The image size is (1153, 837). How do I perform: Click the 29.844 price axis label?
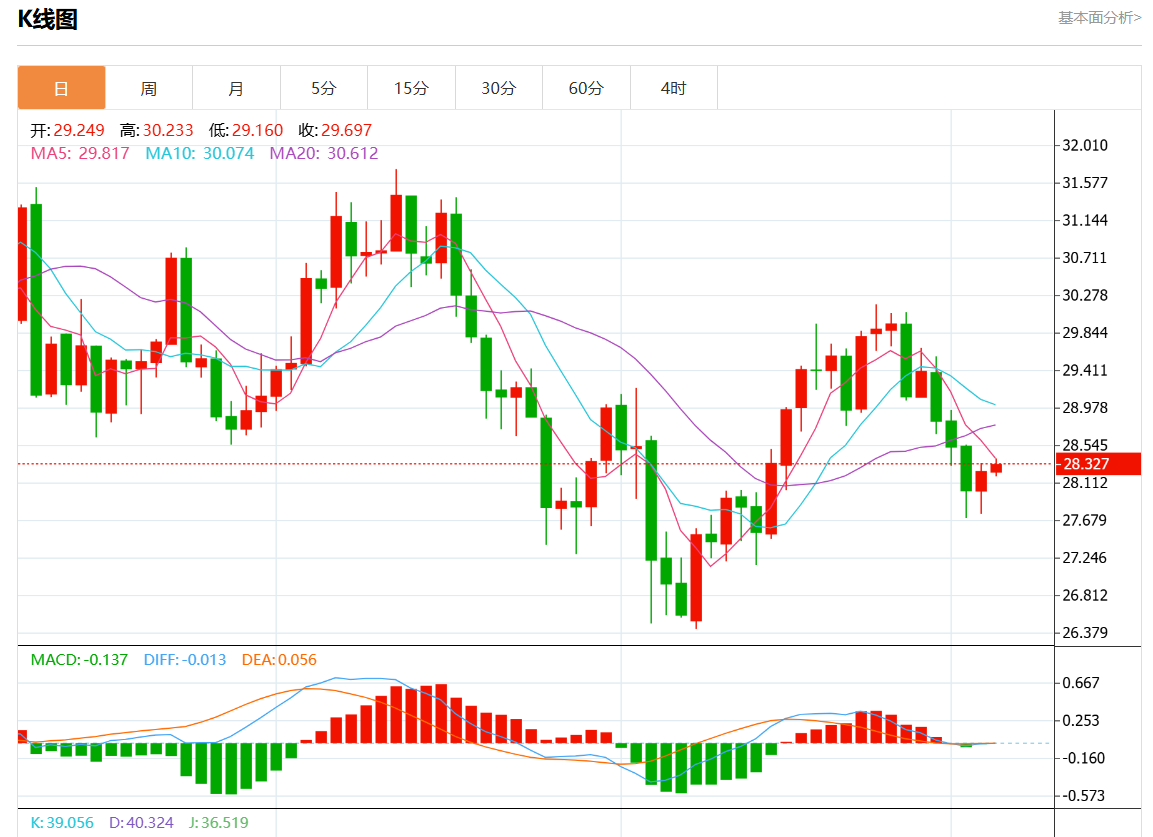coord(1085,332)
